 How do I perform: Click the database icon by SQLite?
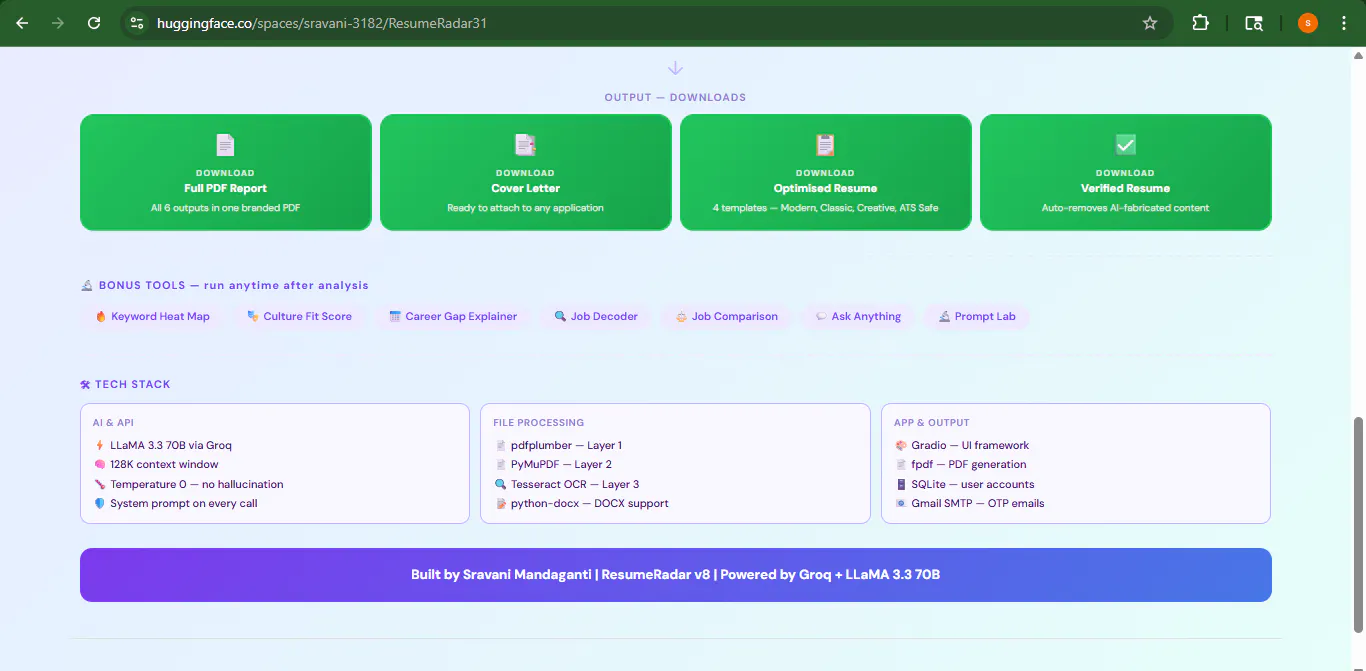click(x=901, y=484)
